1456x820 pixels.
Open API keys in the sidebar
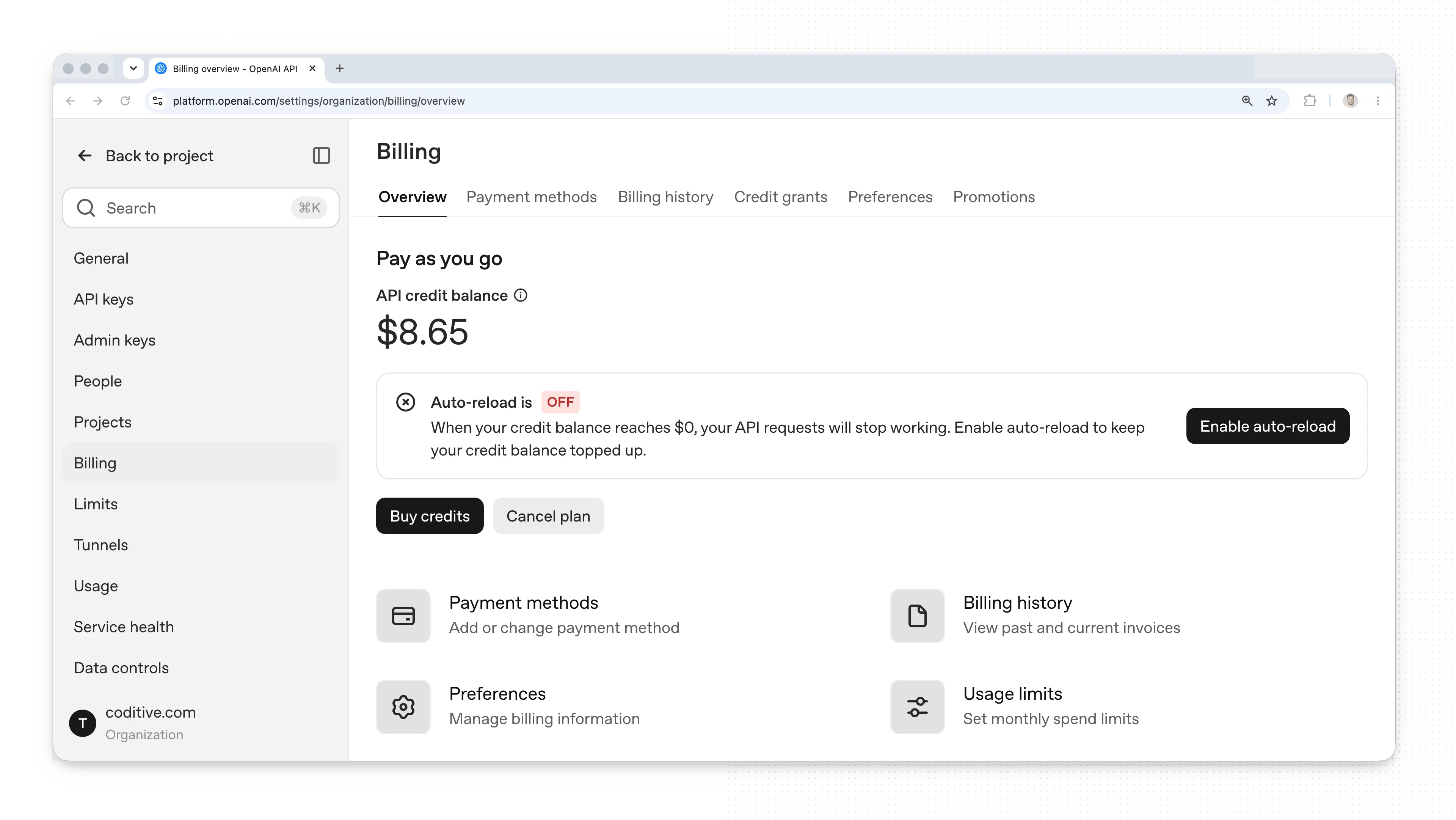[x=201, y=299]
